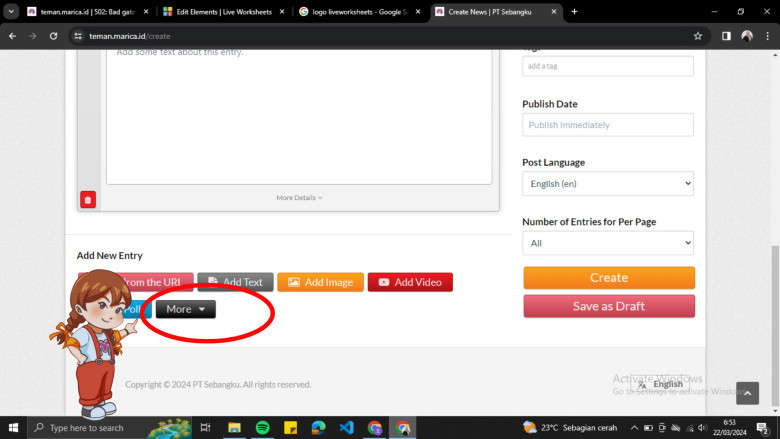Launch Visual Studio Code from taskbar

[x=346, y=427]
